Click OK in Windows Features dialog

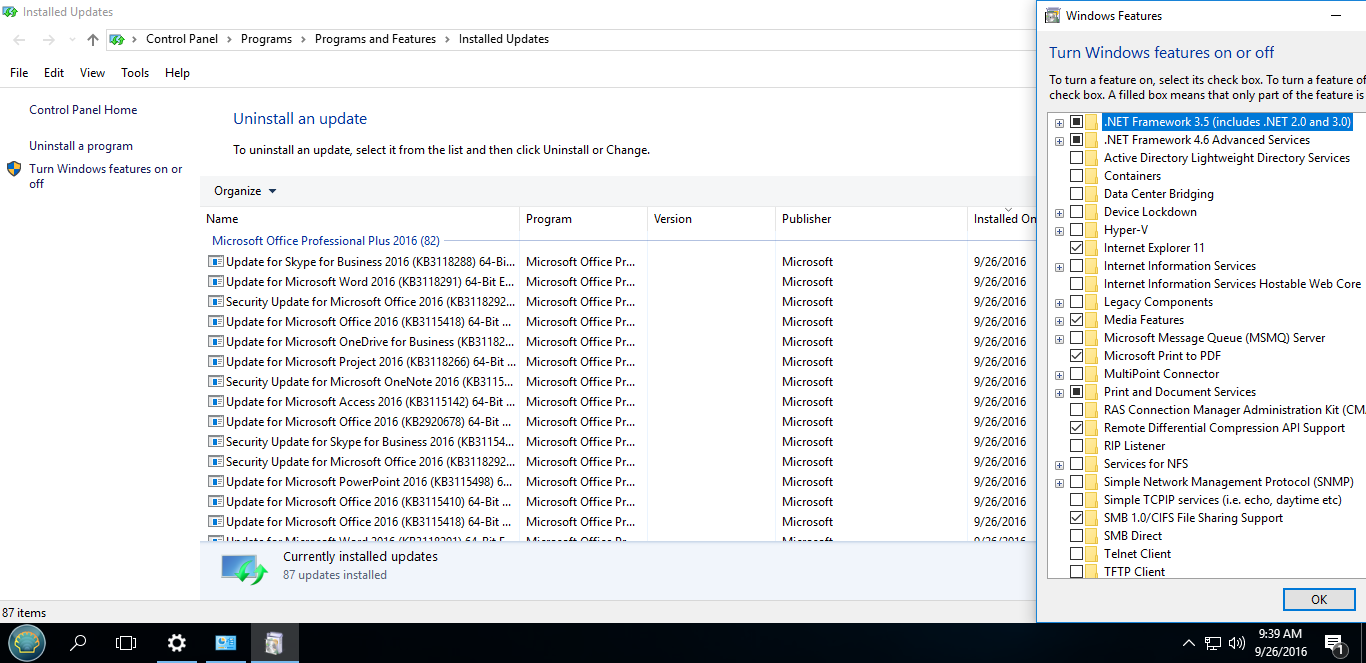tap(1319, 599)
